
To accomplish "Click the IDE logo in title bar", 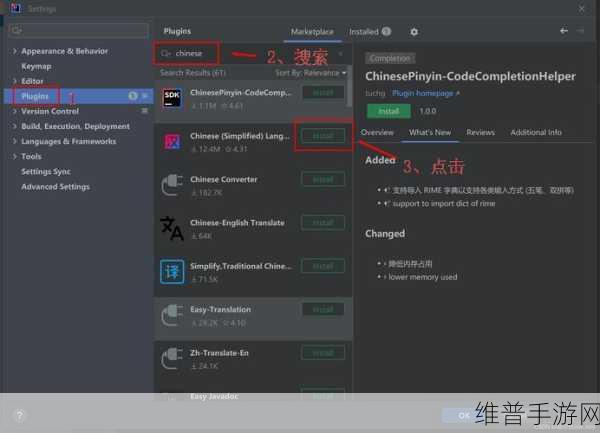I will (x=15, y=8).
